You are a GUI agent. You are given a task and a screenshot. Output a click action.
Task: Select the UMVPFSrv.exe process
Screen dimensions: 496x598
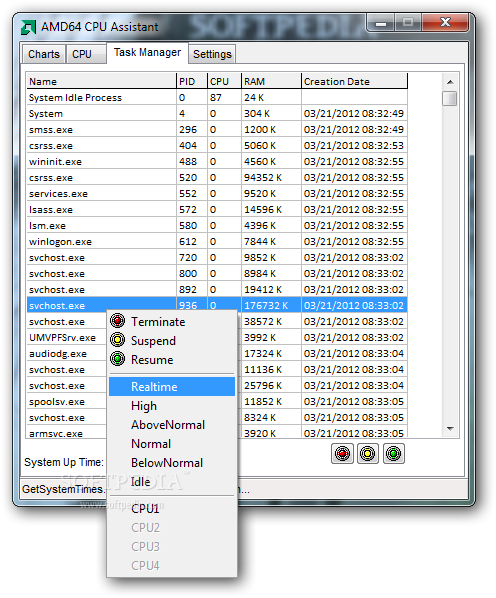click(x=63, y=338)
